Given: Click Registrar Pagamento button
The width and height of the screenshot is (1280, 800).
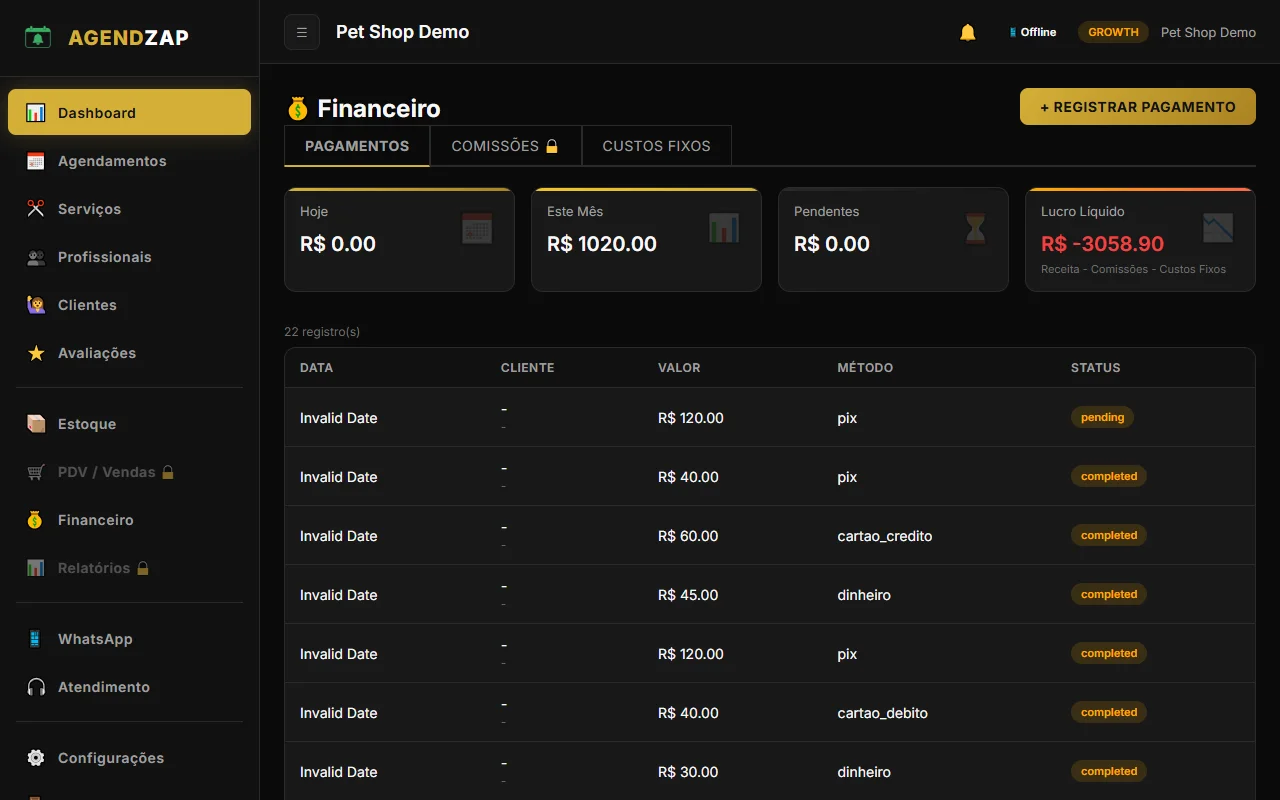Looking at the screenshot, I should (x=1137, y=107).
